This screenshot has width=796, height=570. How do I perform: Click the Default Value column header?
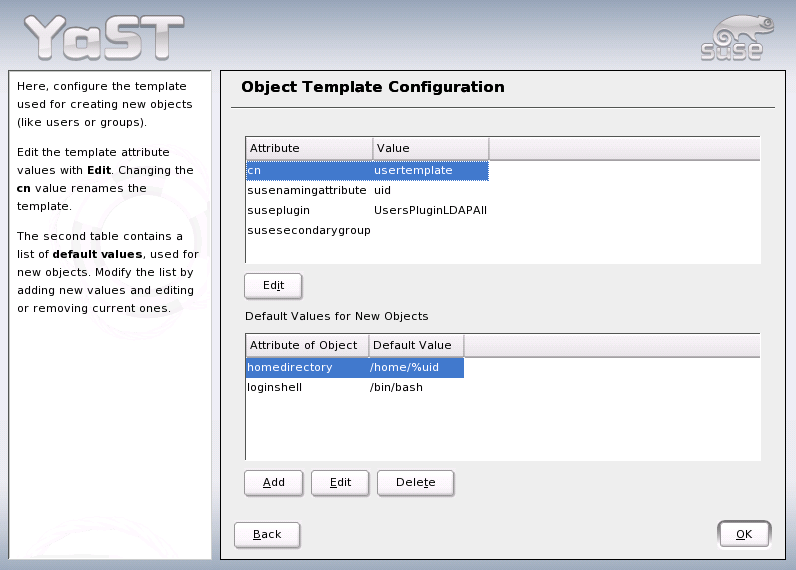pos(416,345)
